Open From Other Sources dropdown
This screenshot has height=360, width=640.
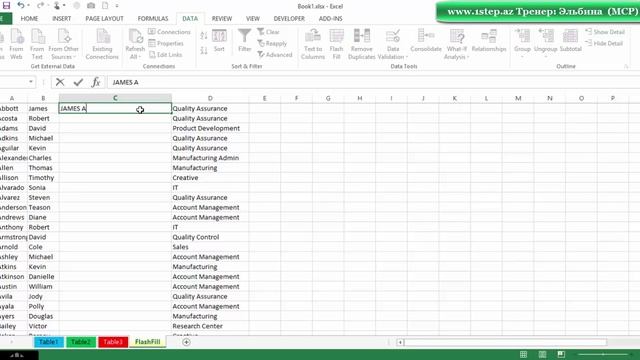pyautogui.click(x=63, y=44)
